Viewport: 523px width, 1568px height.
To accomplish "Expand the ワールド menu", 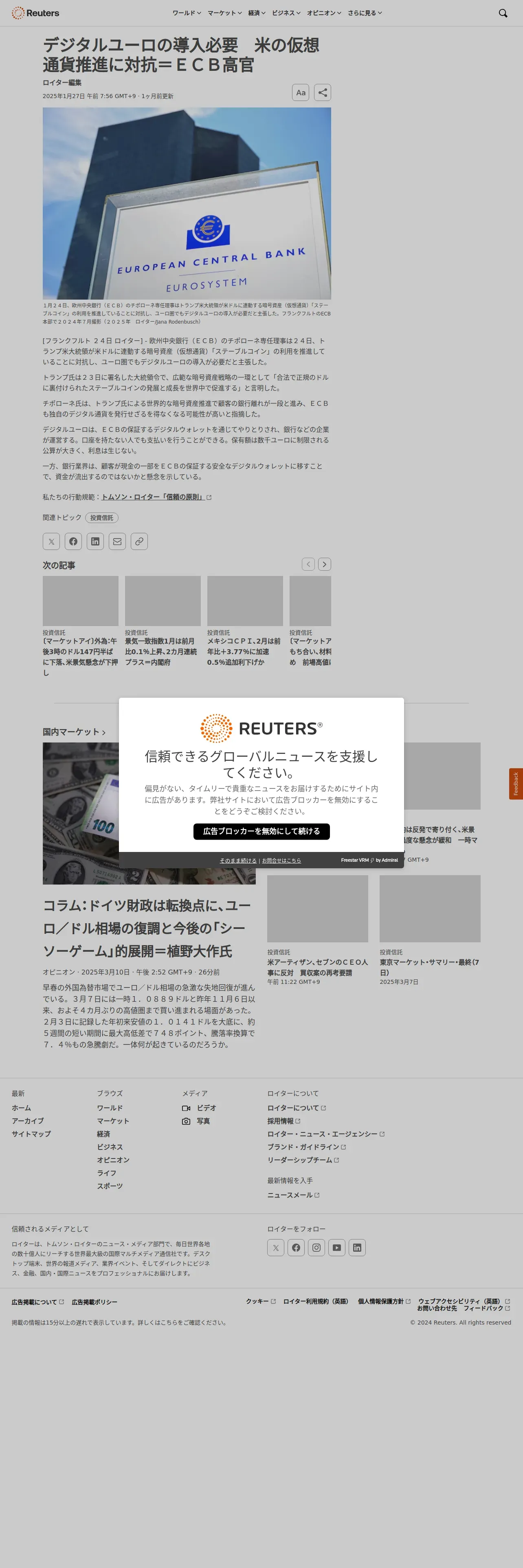I will click(x=186, y=13).
